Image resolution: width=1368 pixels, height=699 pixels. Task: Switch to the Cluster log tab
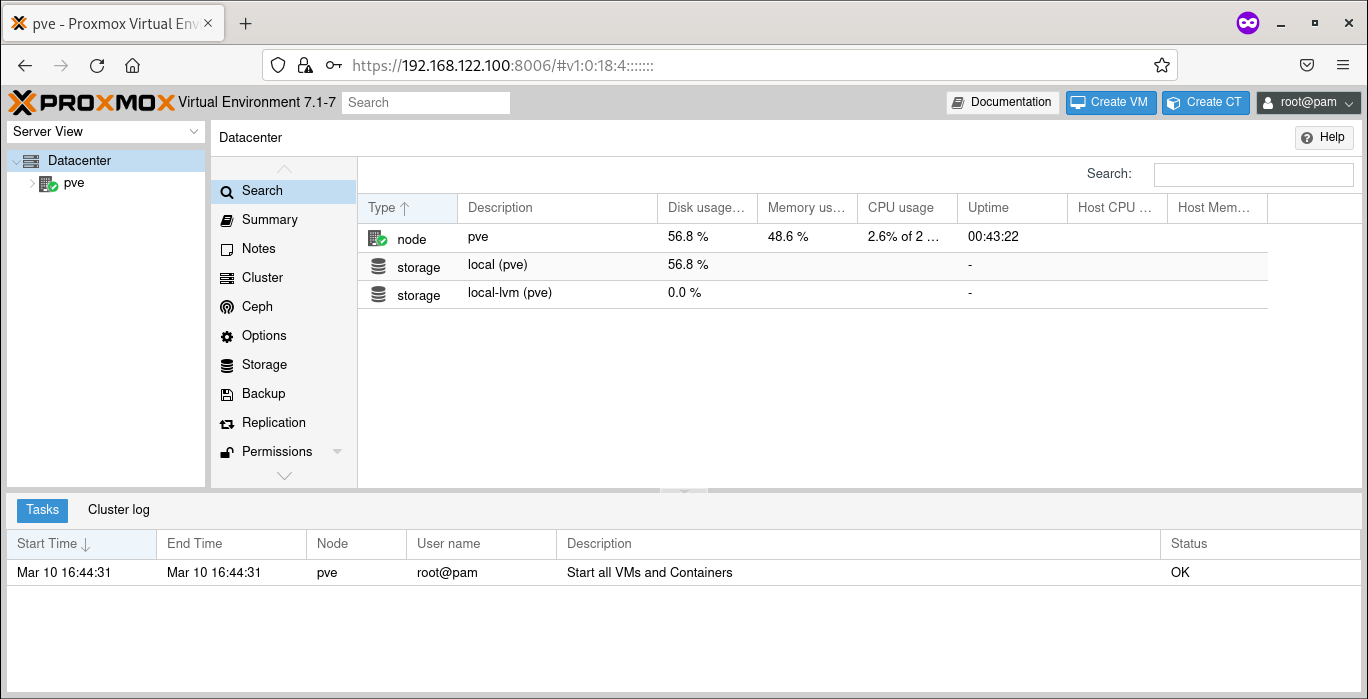click(119, 510)
